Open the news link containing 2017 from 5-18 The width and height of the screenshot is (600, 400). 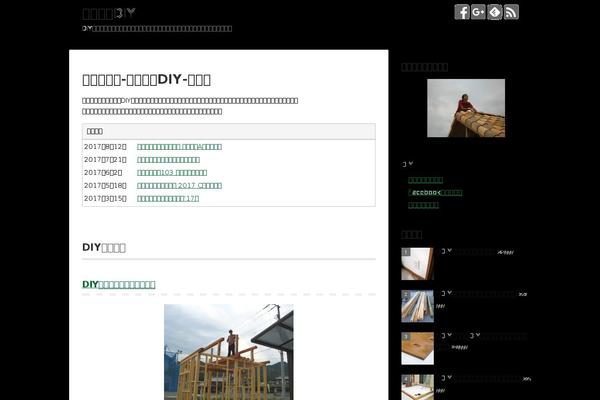[x=179, y=186]
